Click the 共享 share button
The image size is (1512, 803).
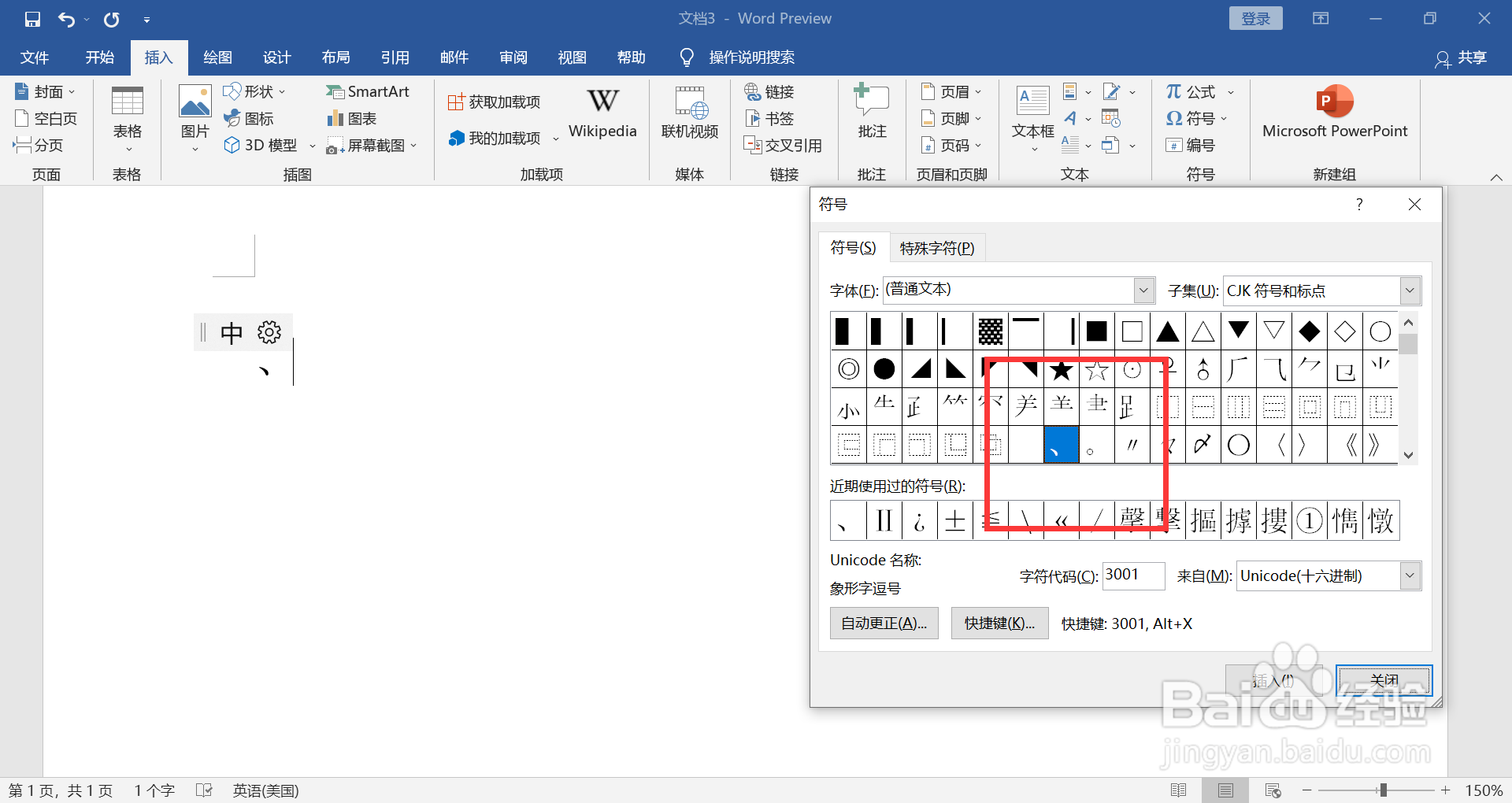(1461, 58)
